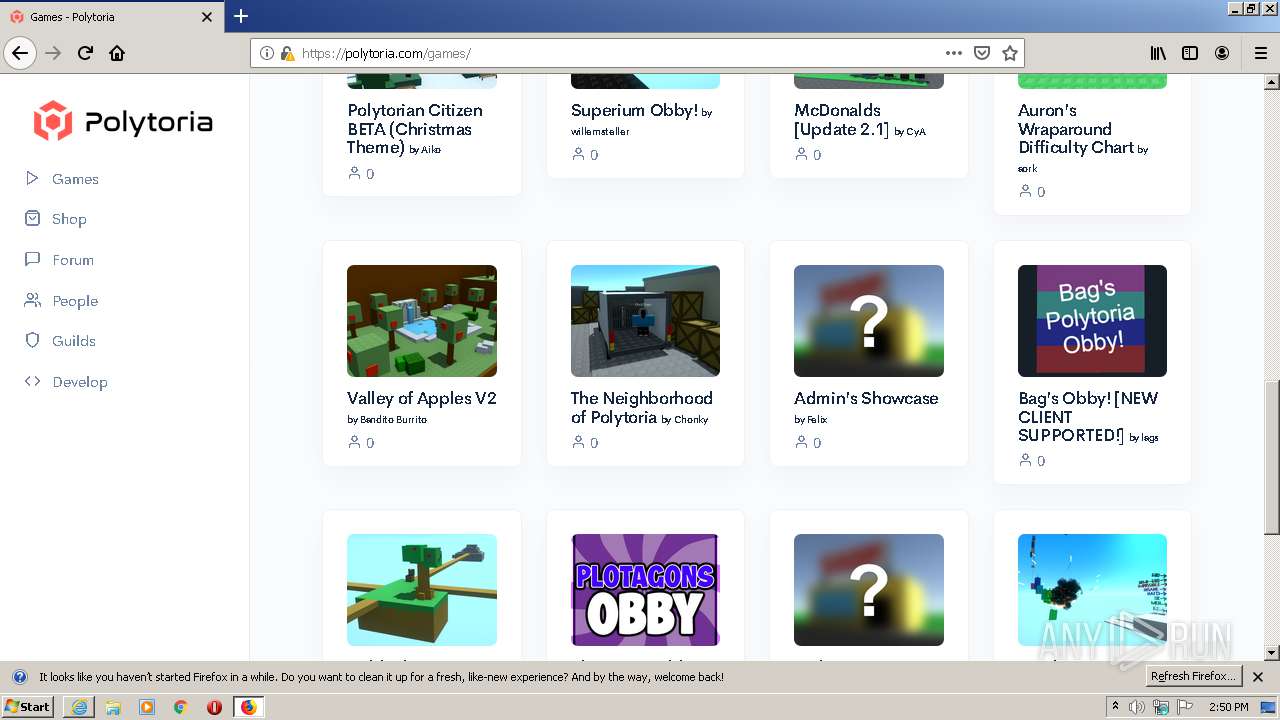The width and height of the screenshot is (1280, 720).
Task: Open The Neighborhood of Polytoria thumbnail
Action: pos(645,321)
